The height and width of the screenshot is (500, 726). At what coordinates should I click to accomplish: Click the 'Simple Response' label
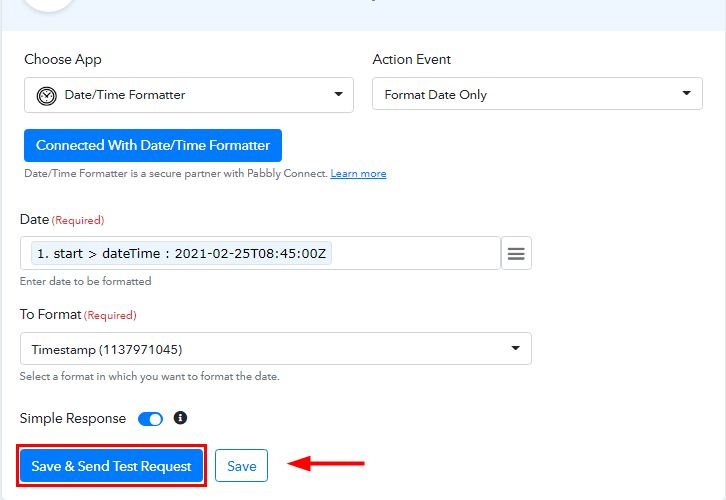73,419
